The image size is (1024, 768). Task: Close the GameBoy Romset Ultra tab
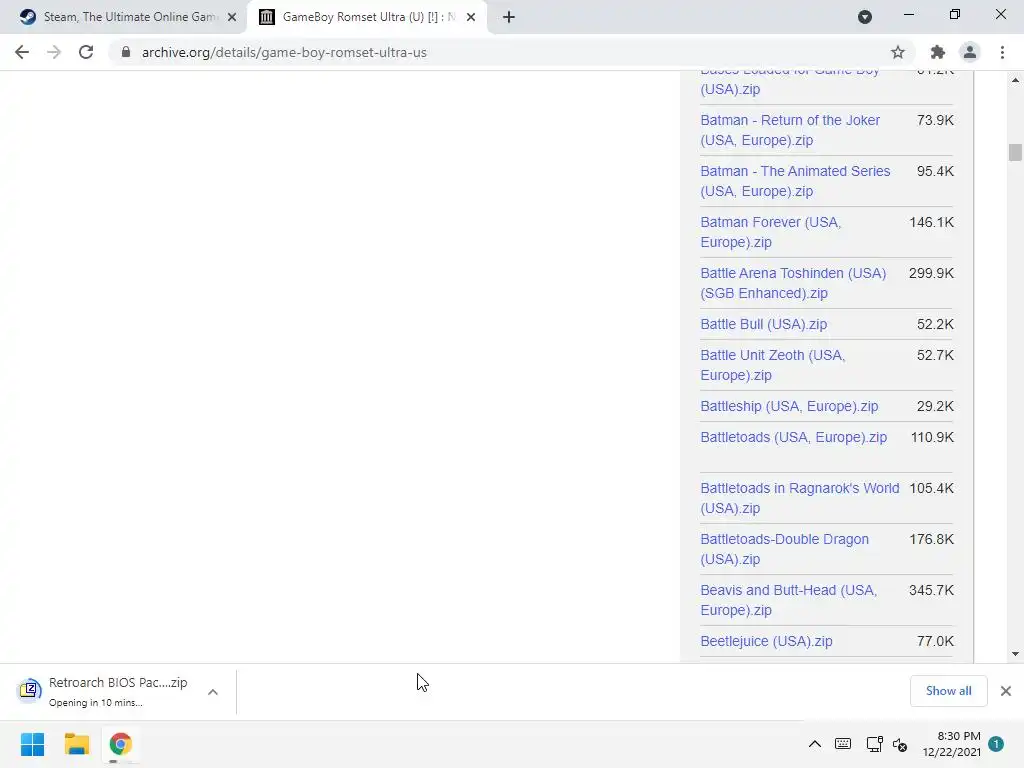[471, 17]
